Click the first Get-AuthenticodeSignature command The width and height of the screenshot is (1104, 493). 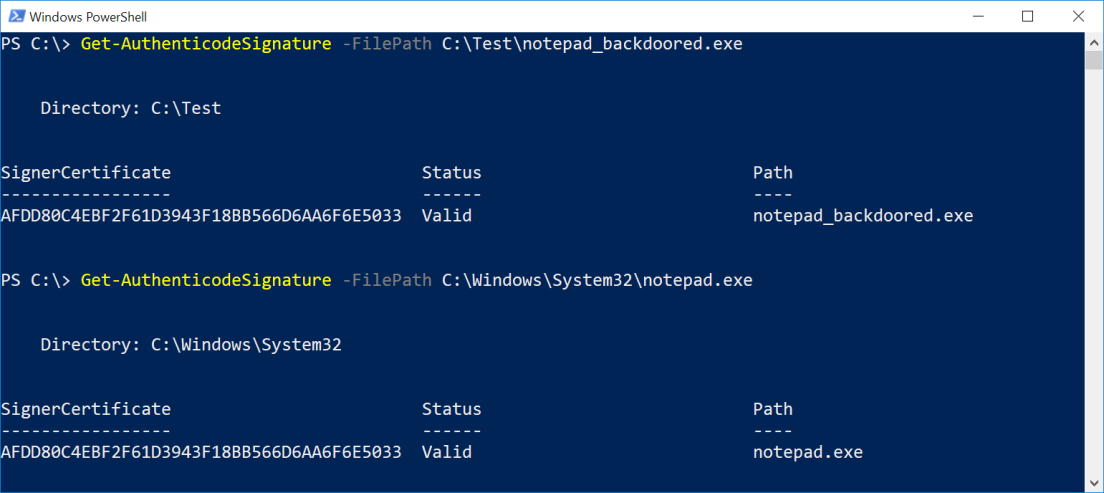point(205,44)
